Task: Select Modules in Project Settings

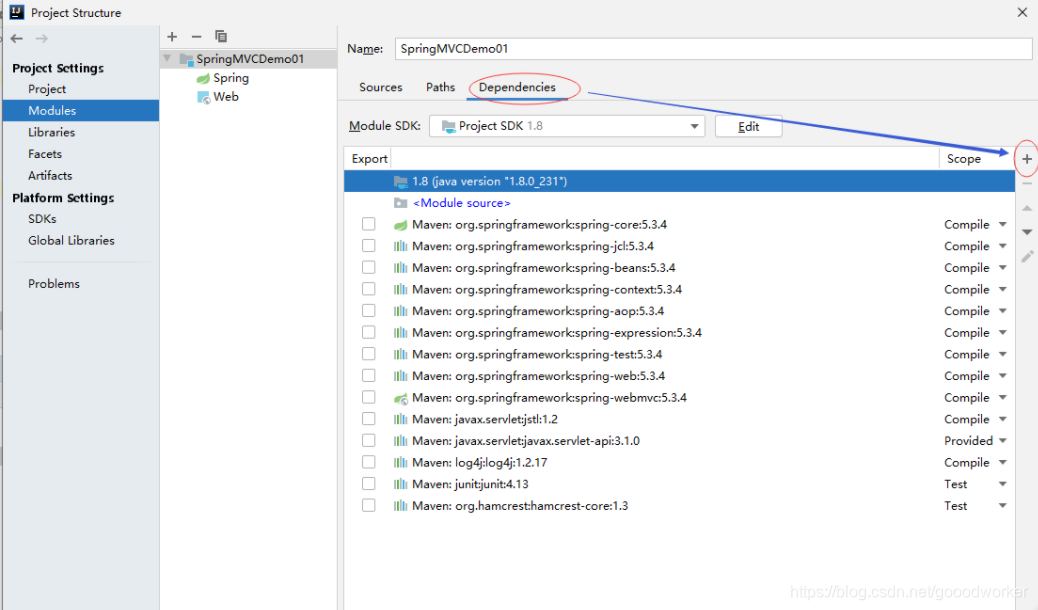Action: tap(52, 111)
